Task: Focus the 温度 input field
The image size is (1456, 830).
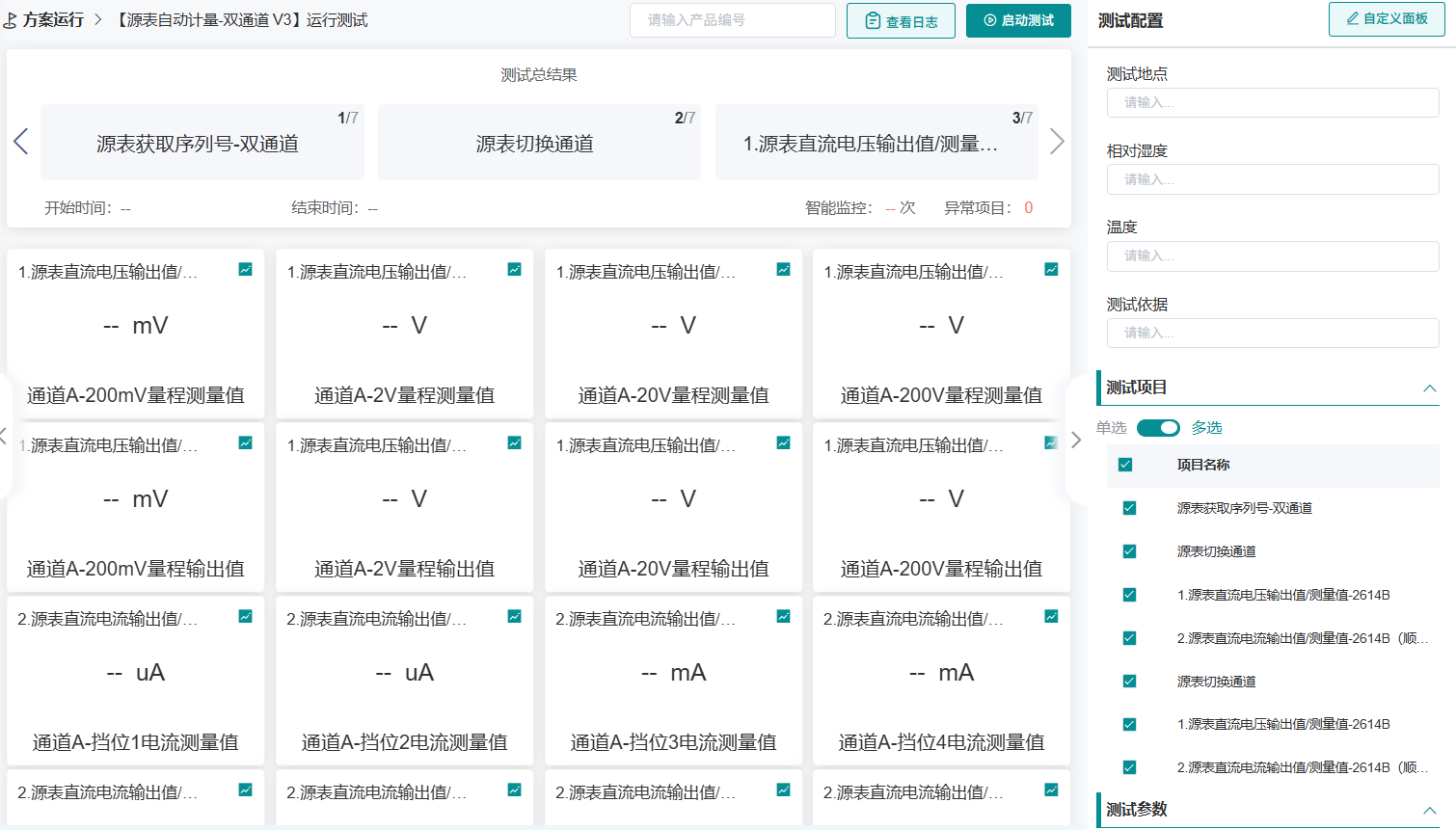Action: [1273, 255]
